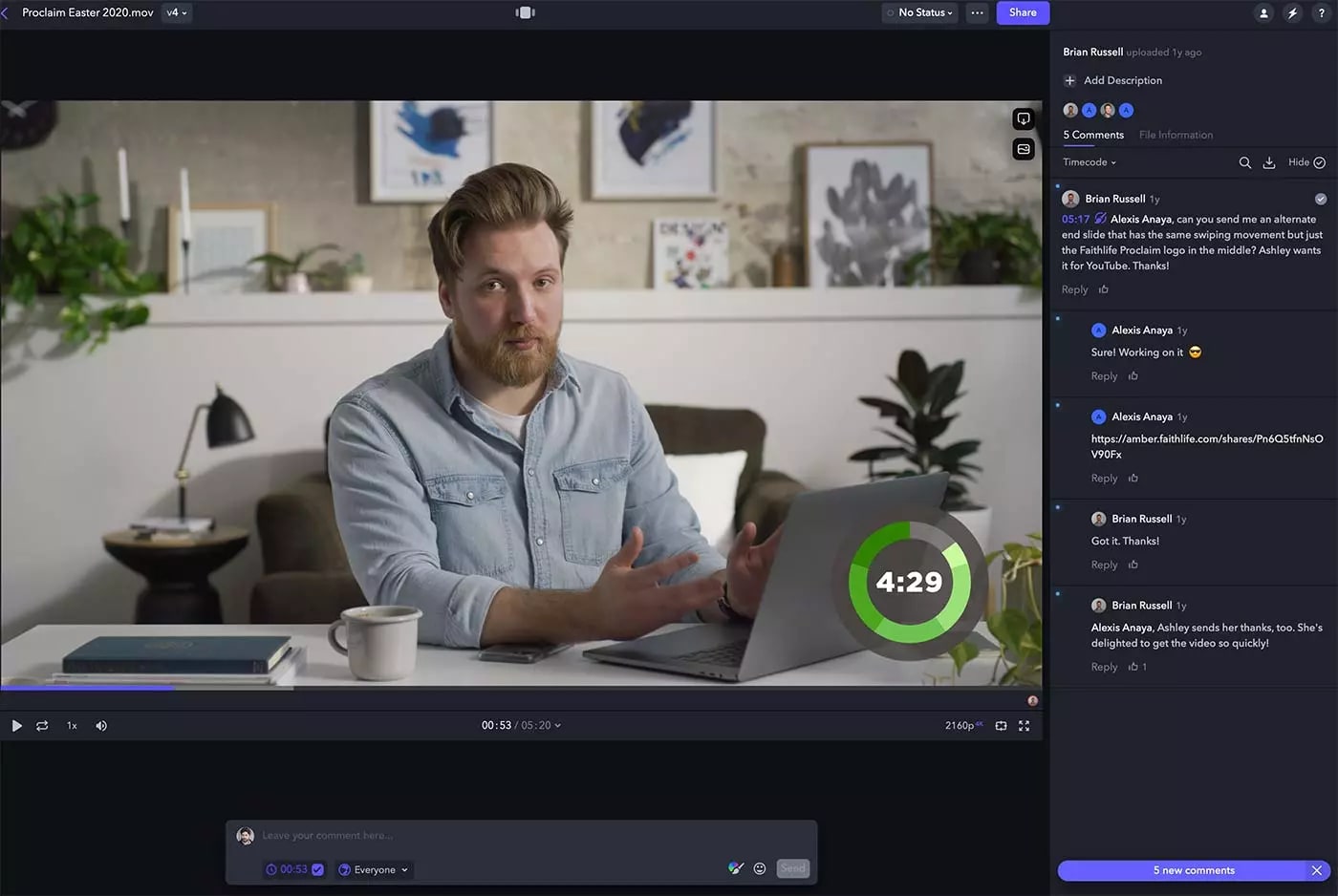Toggle the 00:53 timestamp checkbox
The width and height of the screenshot is (1338, 896).
point(317,869)
